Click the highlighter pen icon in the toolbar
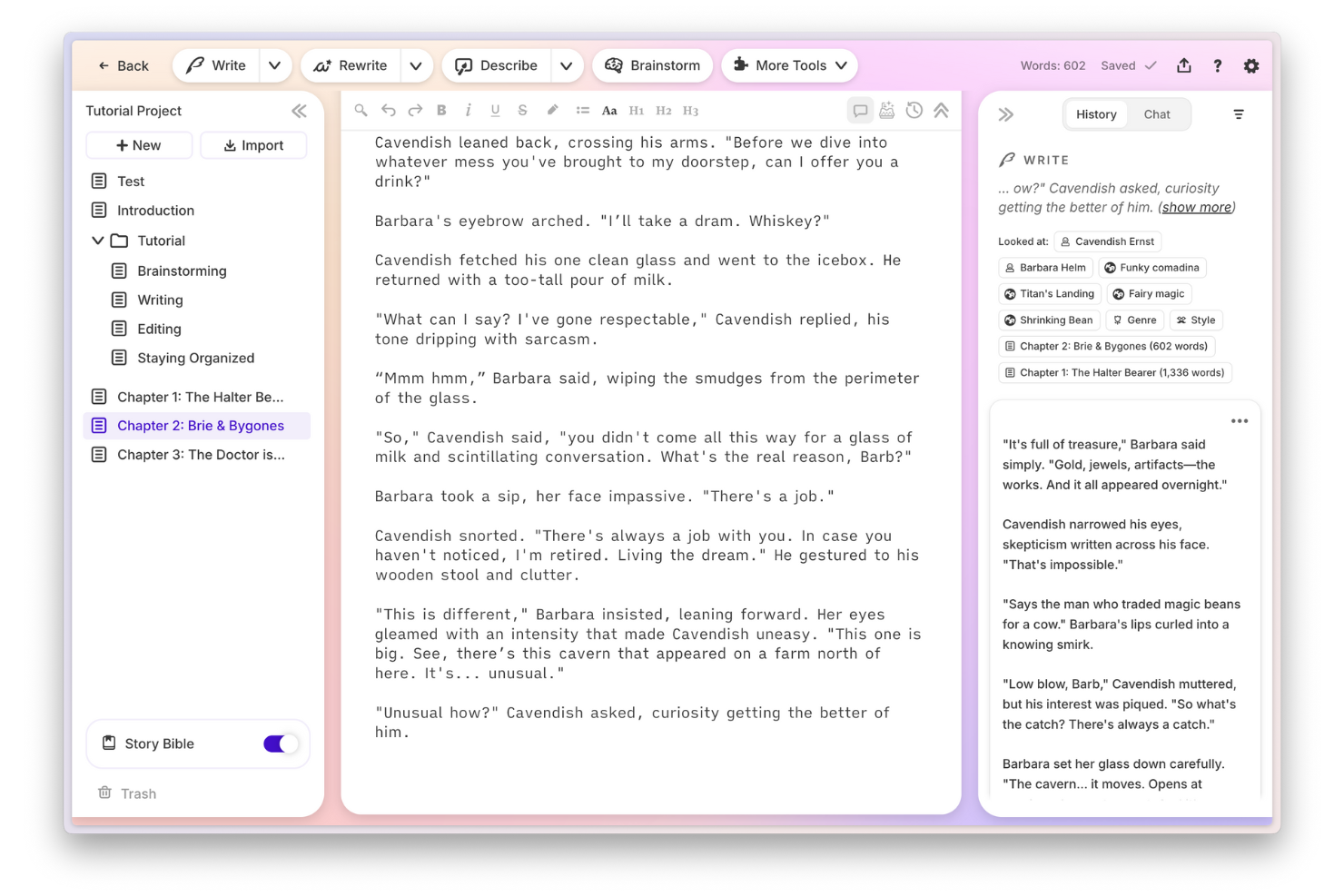 (552, 110)
